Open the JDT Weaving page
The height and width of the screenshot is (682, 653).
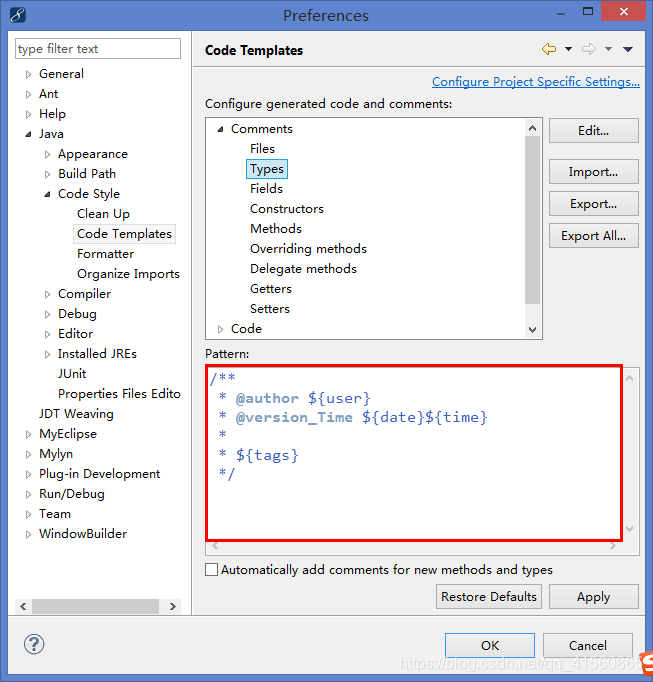click(x=76, y=414)
